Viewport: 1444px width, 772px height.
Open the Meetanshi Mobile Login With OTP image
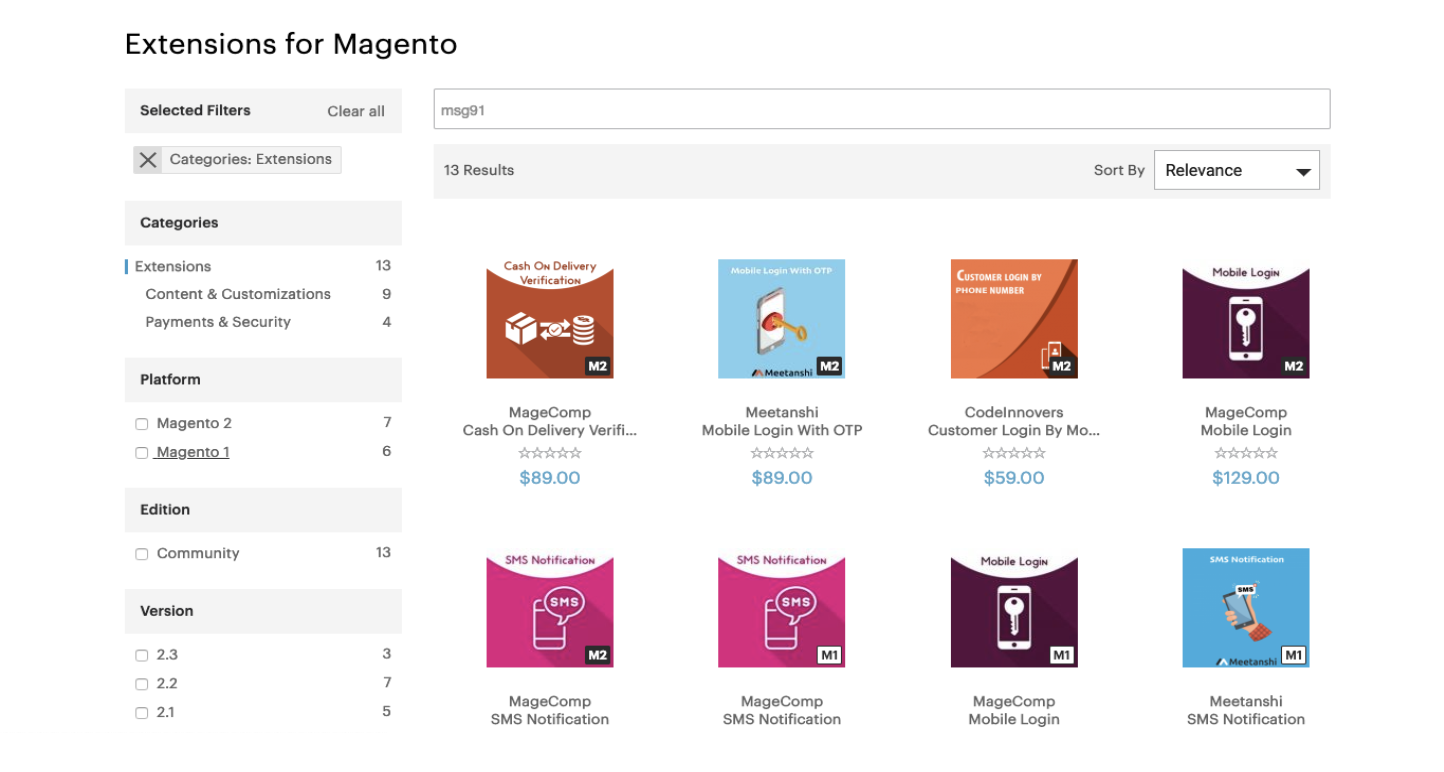[x=781, y=319]
